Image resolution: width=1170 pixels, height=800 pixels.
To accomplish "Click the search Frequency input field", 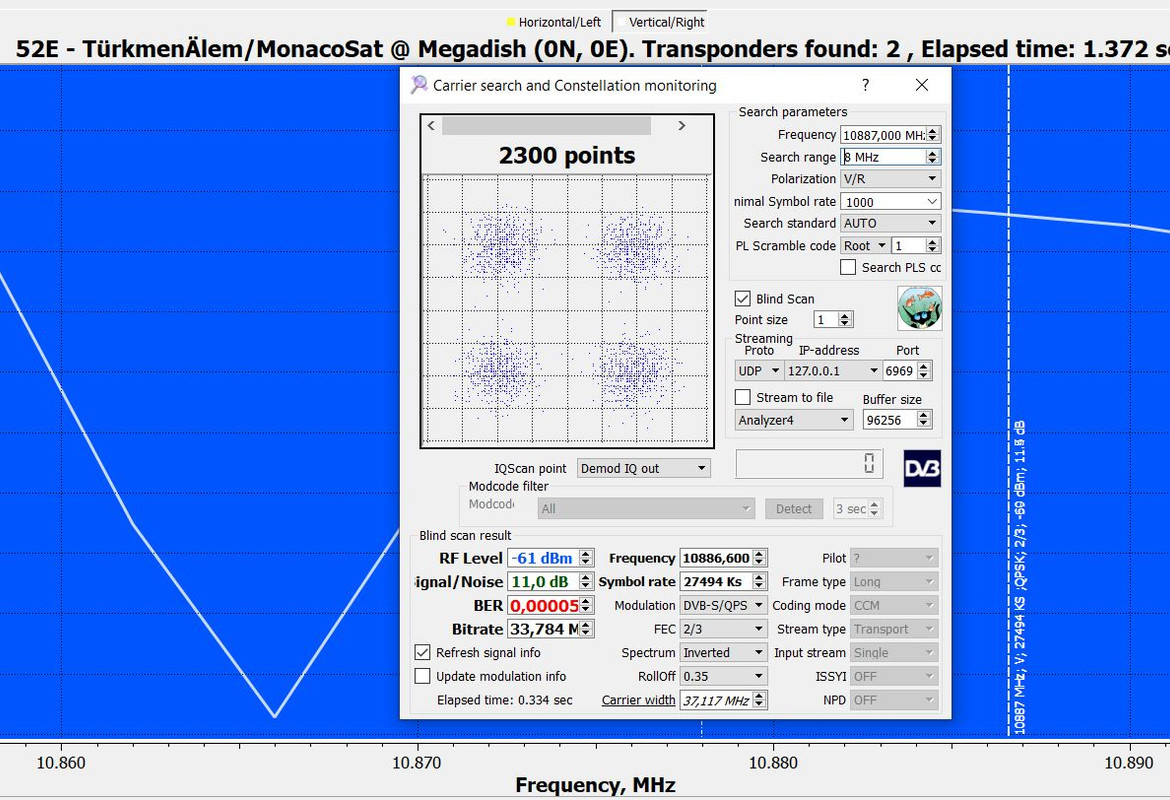I will pyautogui.click(x=883, y=135).
